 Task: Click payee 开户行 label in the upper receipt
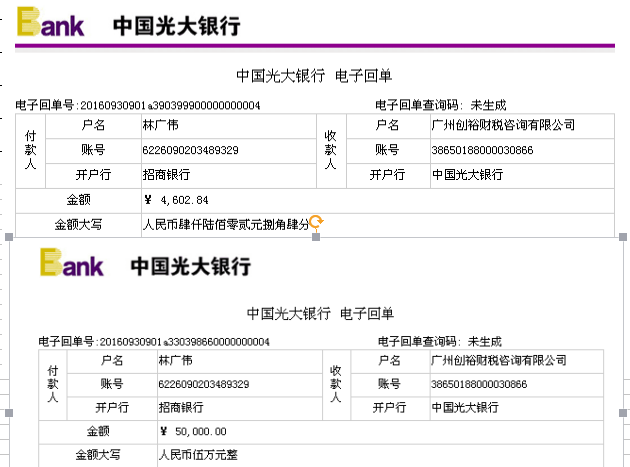coord(387,175)
